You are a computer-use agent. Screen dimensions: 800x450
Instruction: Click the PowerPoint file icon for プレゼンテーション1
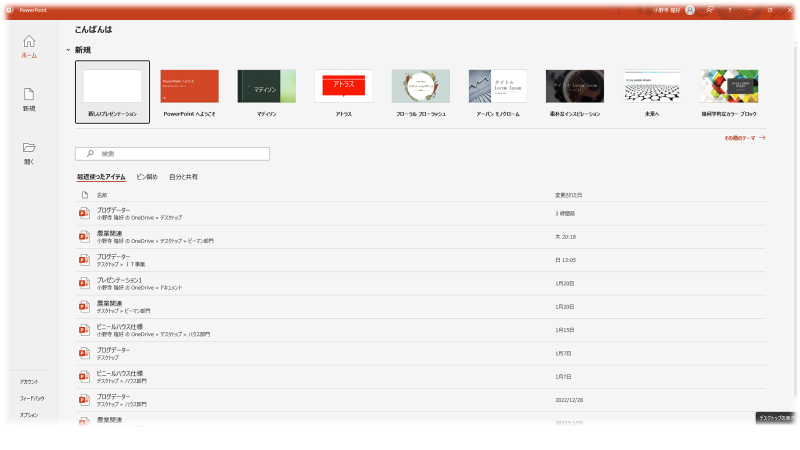(x=85, y=283)
